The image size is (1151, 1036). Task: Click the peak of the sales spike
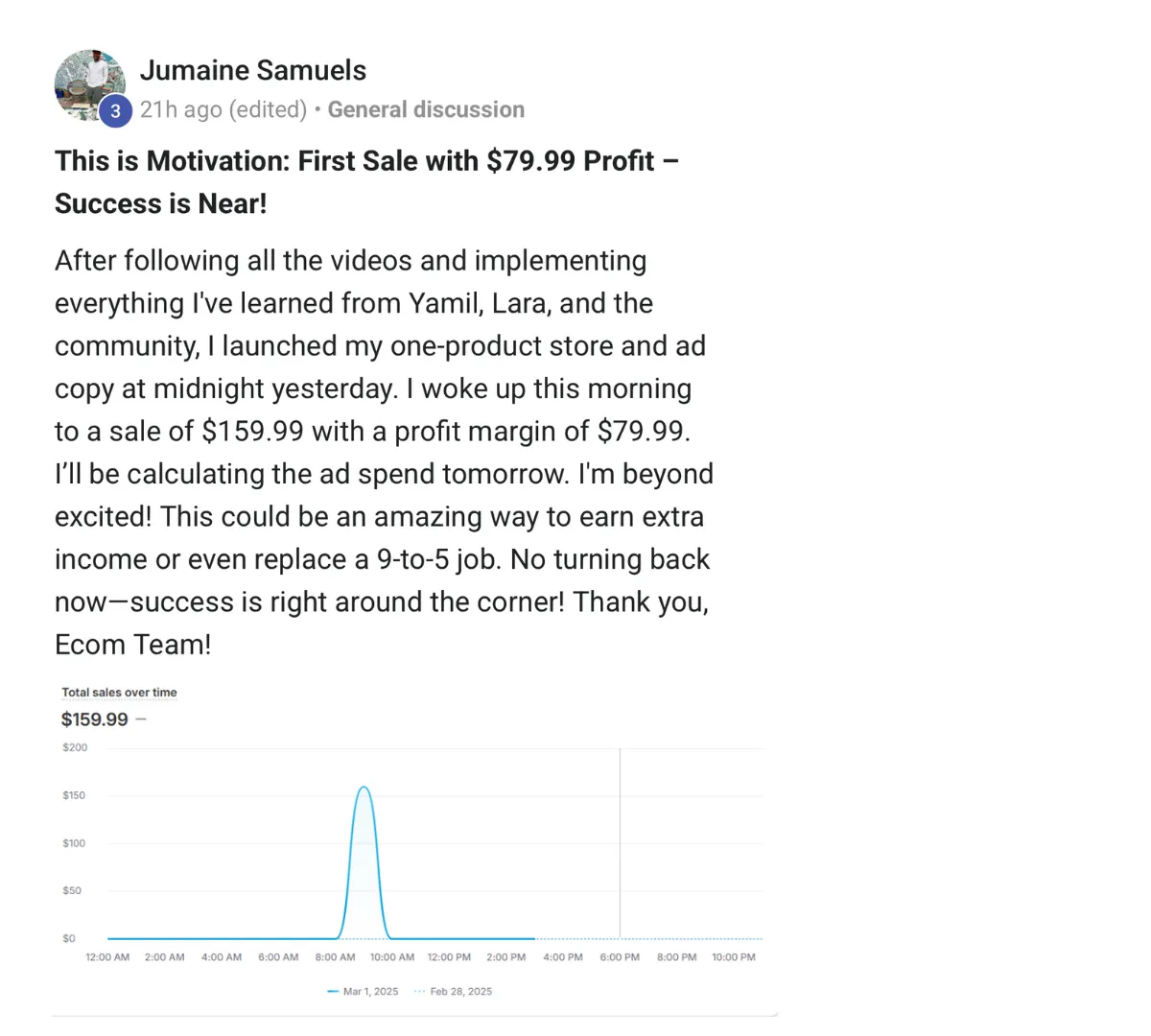click(x=364, y=788)
